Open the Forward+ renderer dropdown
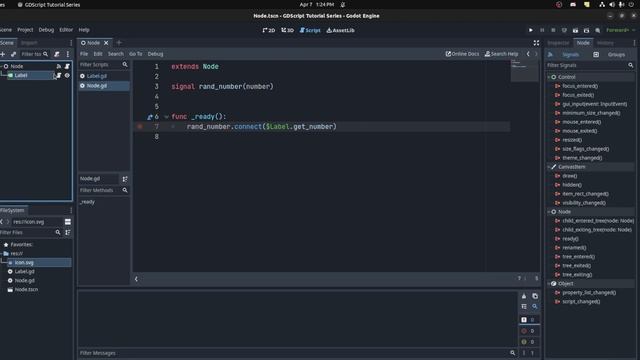Image resolution: width=640 pixels, height=360 pixels. pyautogui.click(x=620, y=30)
